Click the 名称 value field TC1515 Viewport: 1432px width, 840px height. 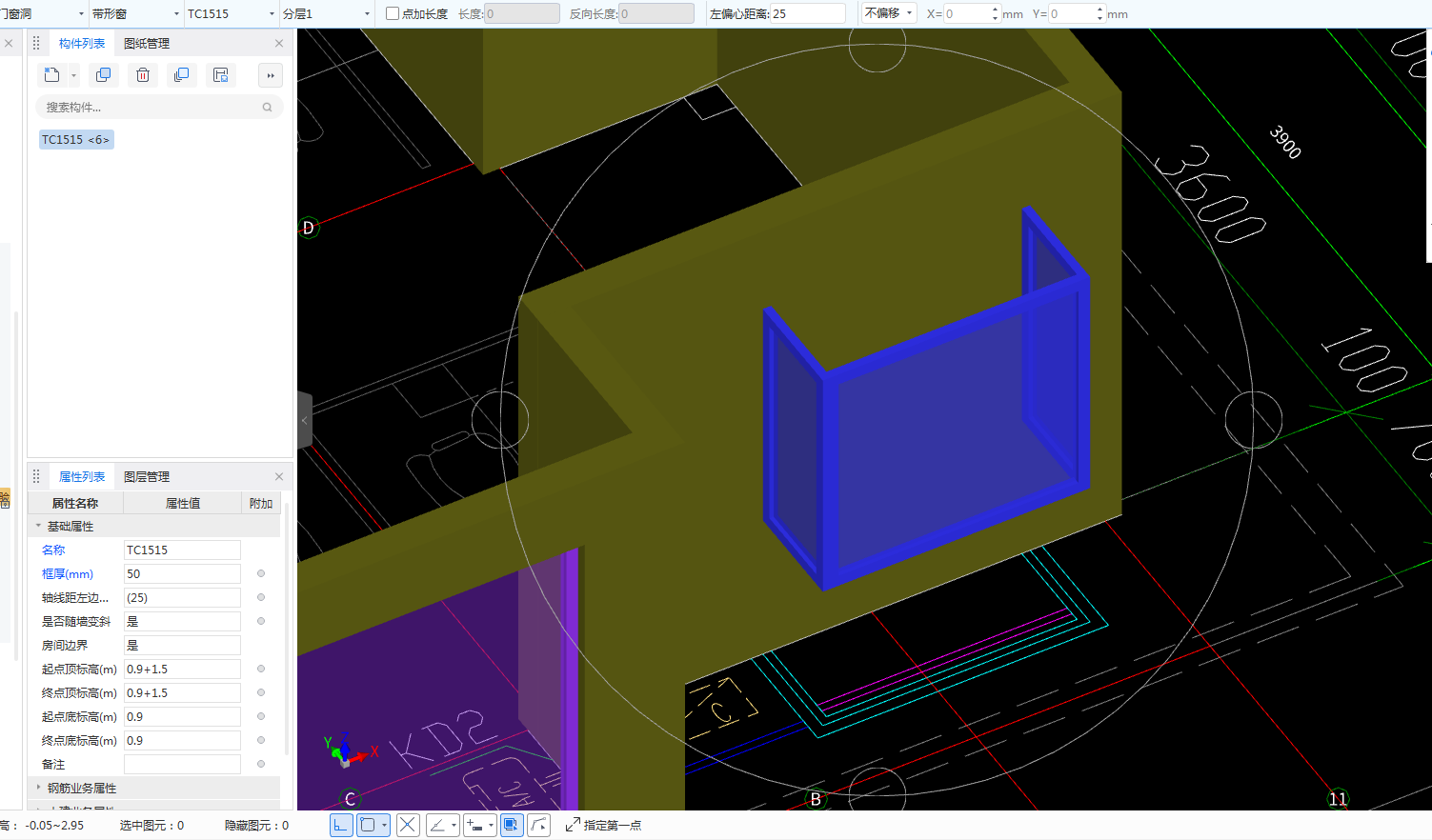[182, 550]
